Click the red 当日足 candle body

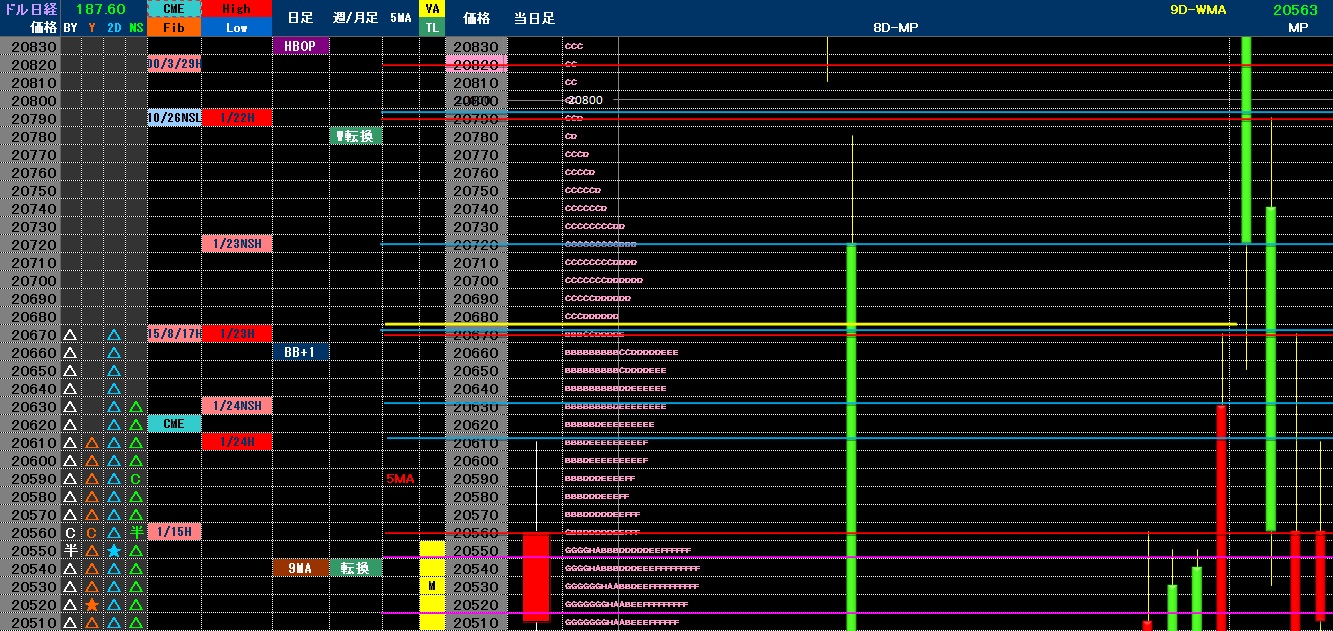click(x=537, y=577)
